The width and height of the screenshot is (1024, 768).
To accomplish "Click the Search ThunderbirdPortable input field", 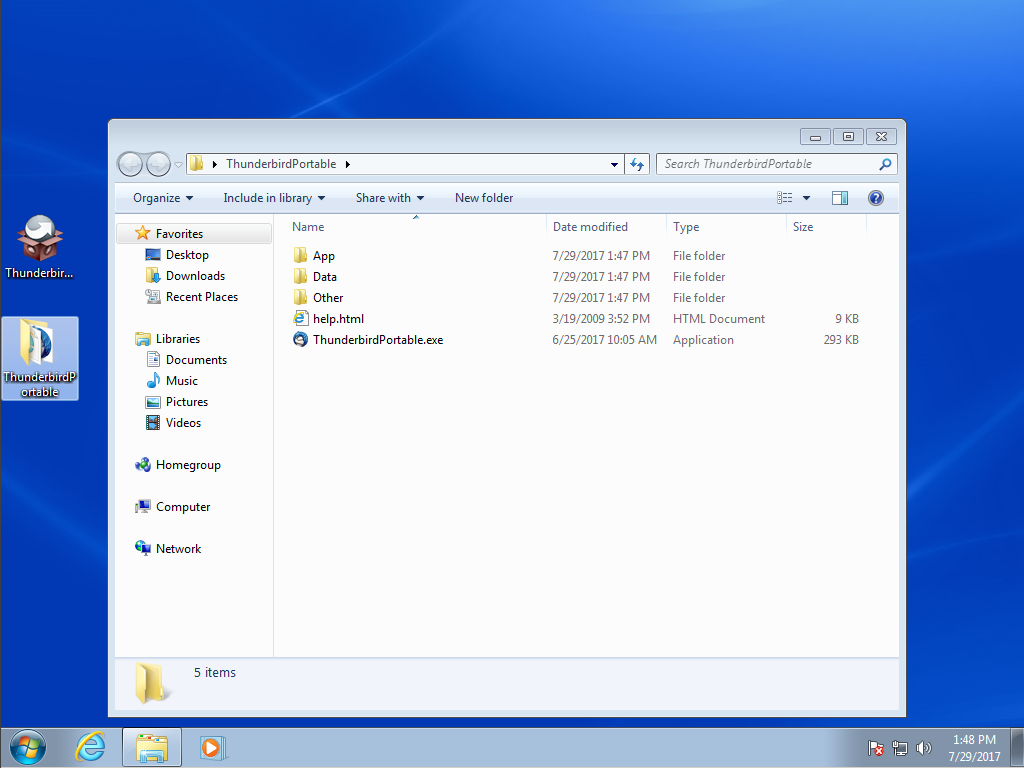I will [x=765, y=164].
